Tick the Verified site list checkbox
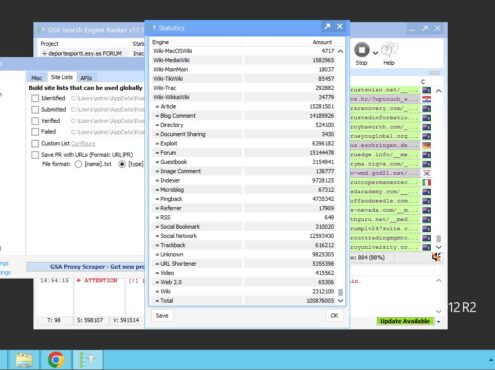The image size is (495, 370). coord(35,121)
